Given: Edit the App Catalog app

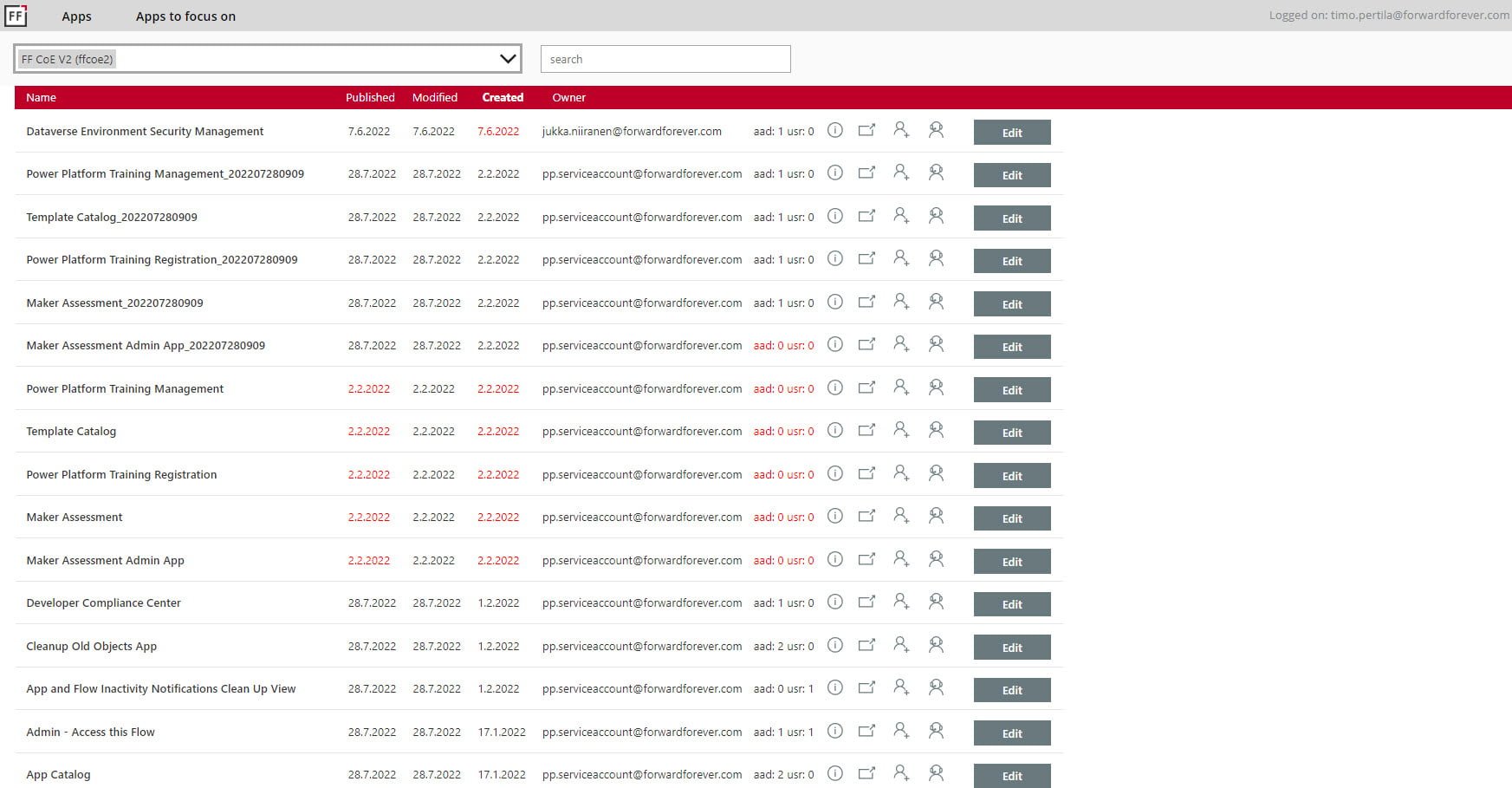Looking at the screenshot, I should pos(1012,776).
